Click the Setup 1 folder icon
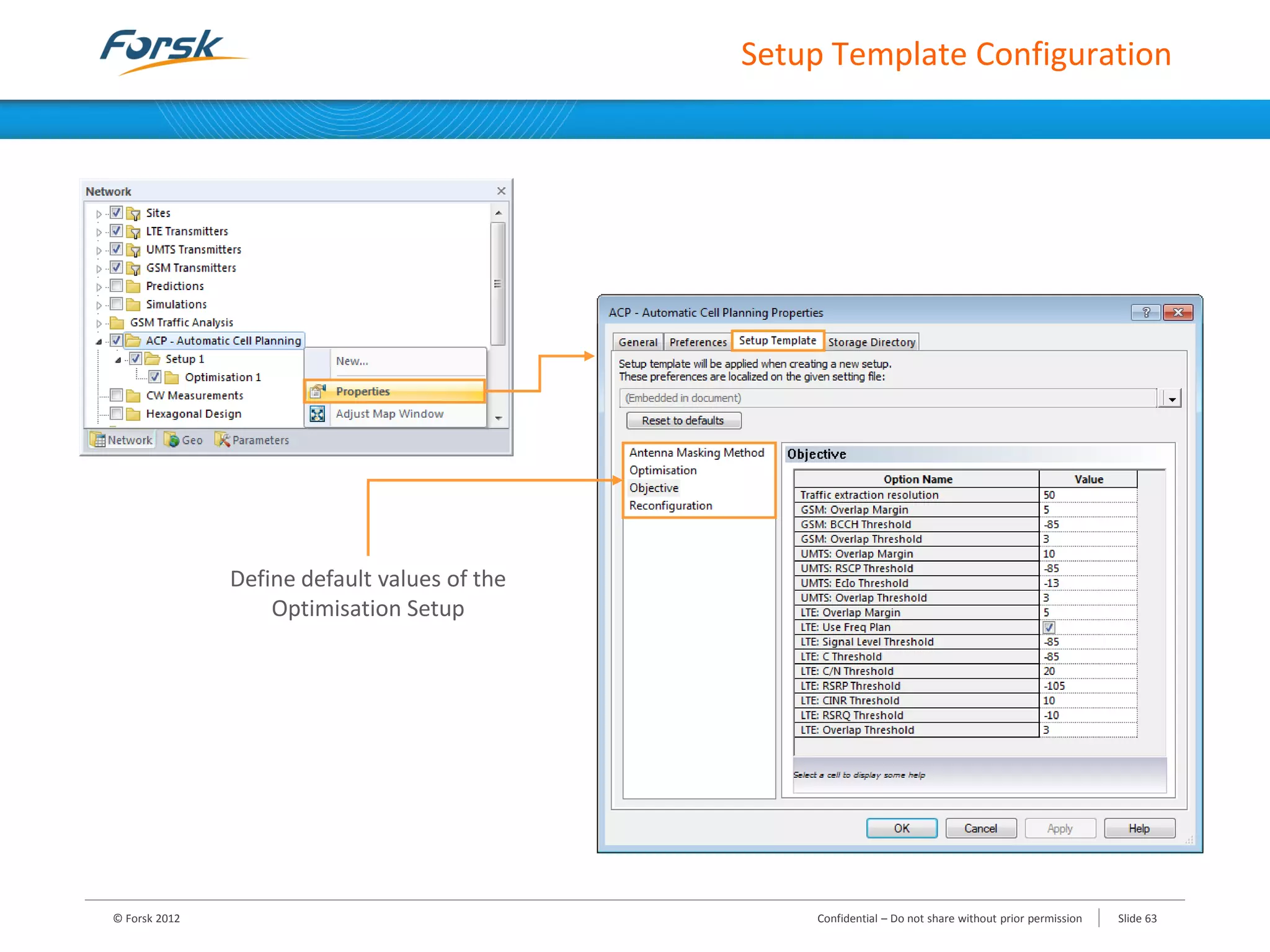This screenshot has width=1270, height=952. [x=153, y=359]
